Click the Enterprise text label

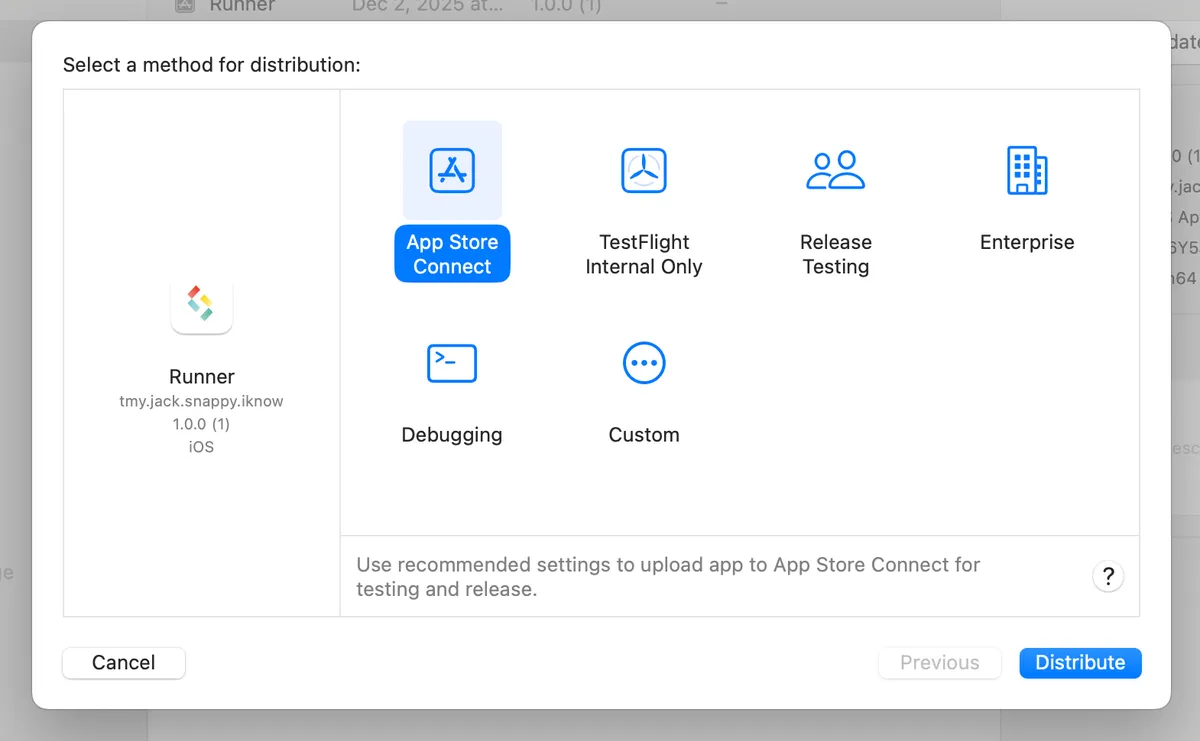coord(1027,242)
